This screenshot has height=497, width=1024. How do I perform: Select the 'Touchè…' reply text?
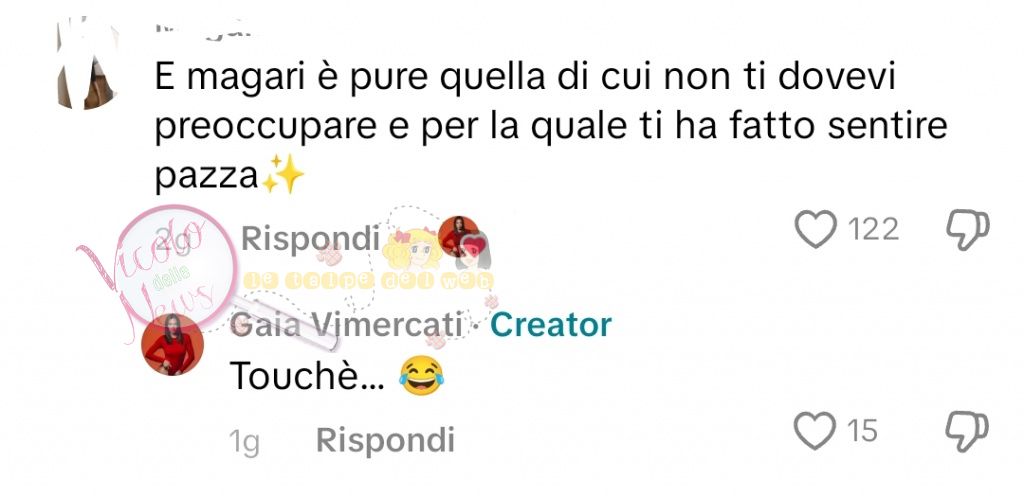308,376
